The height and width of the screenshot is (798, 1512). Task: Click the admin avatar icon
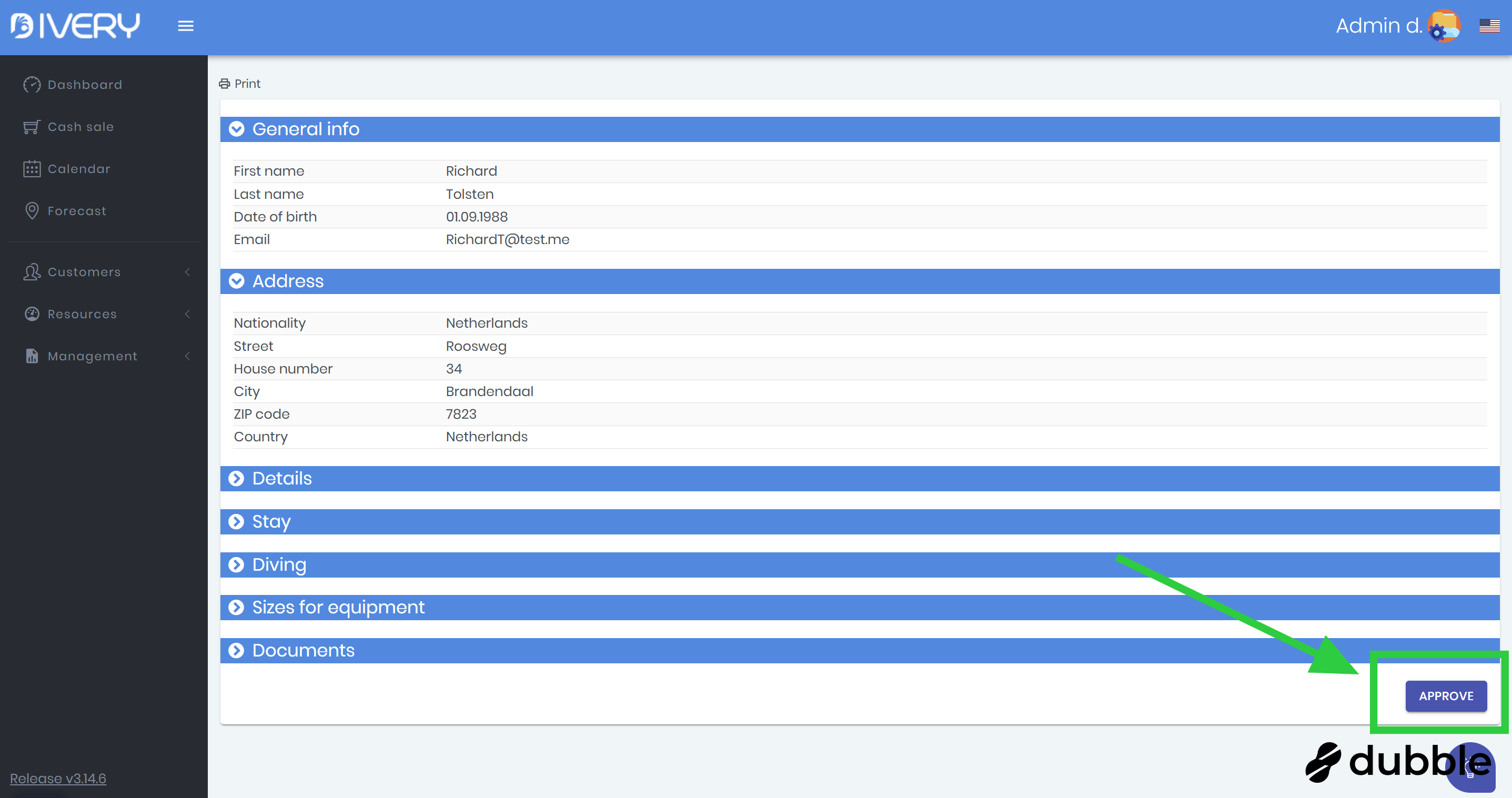pyautogui.click(x=1443, y=26)
